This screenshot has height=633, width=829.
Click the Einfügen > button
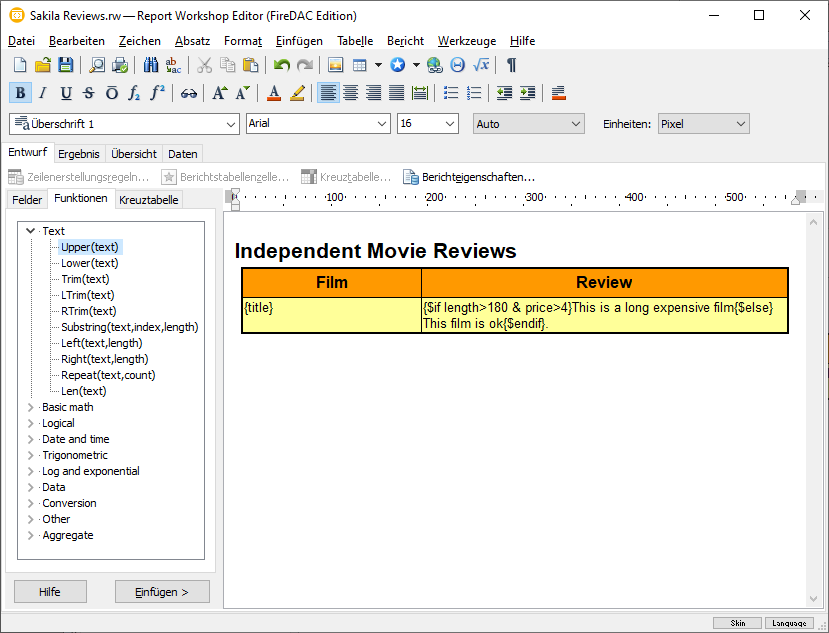[x=162, y=592]
